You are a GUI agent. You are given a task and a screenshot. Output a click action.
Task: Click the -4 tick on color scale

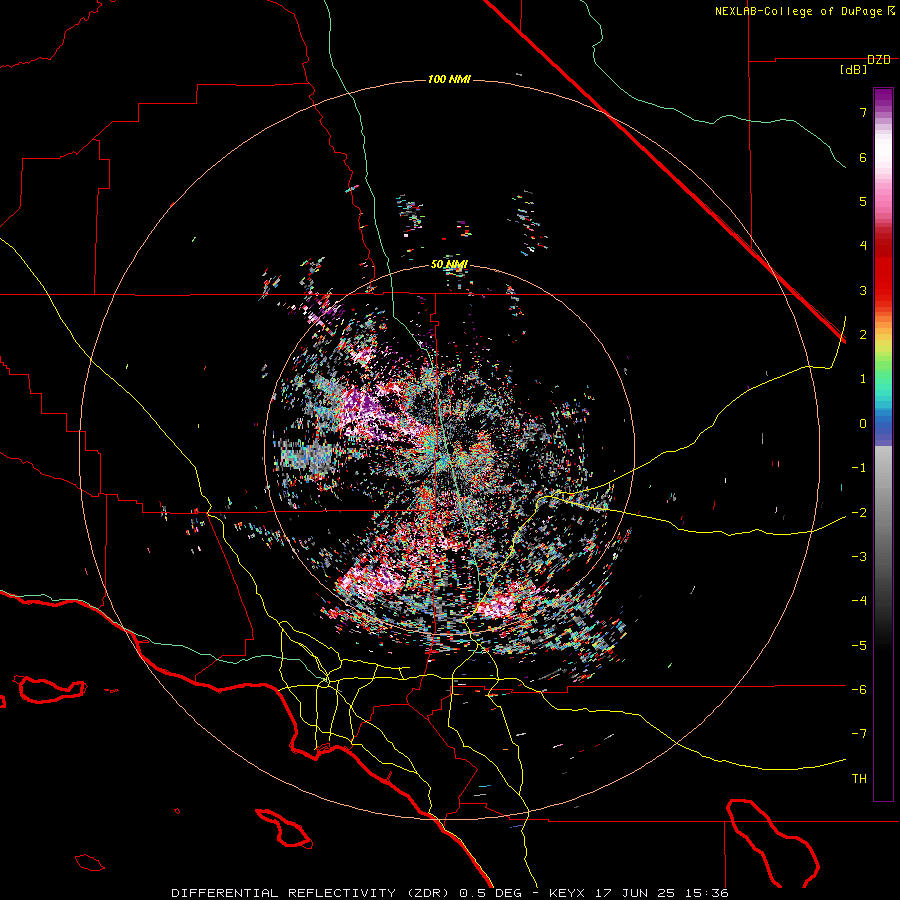[859, 601]
